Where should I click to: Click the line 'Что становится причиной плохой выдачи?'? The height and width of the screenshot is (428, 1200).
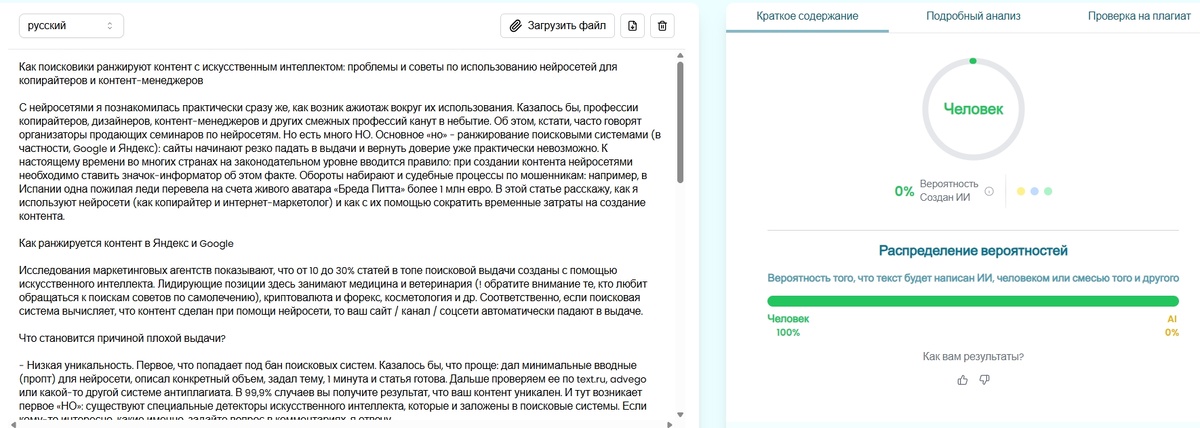tap(122, 338)
